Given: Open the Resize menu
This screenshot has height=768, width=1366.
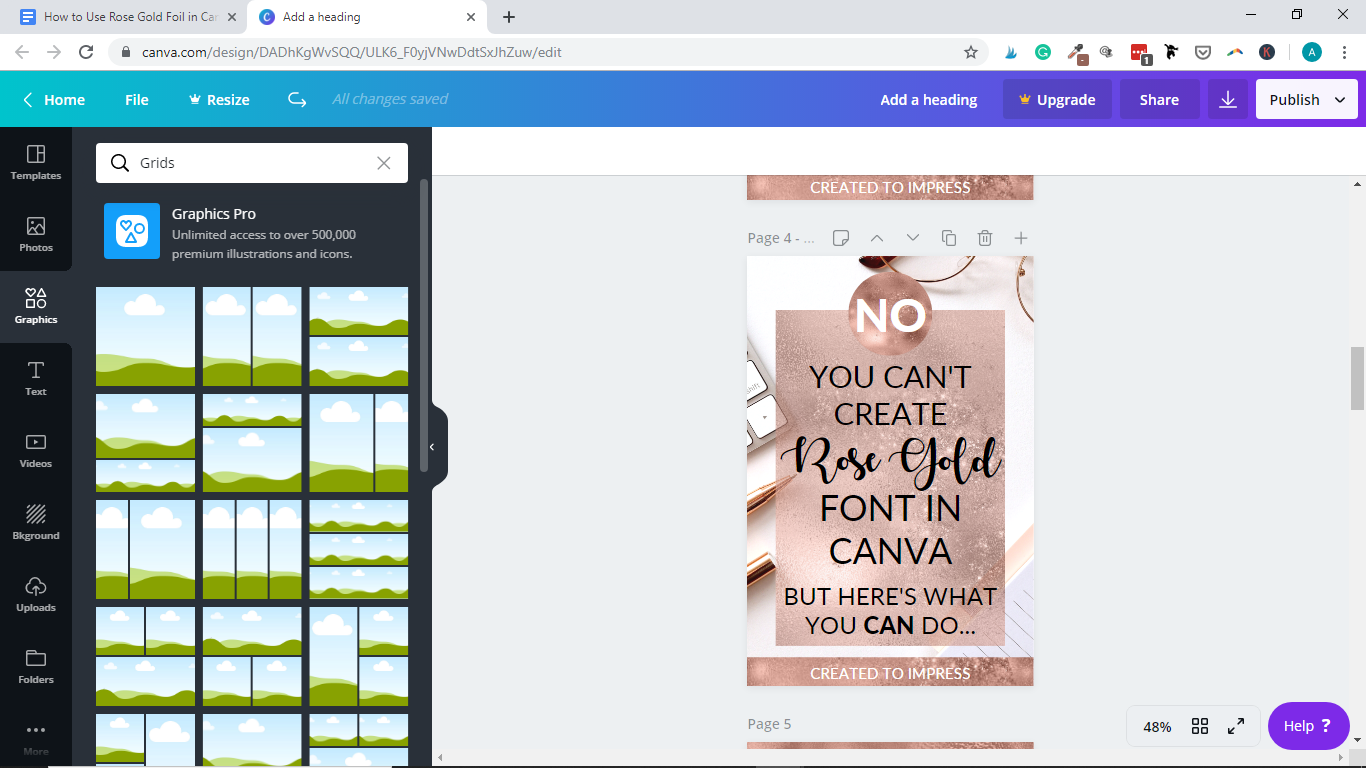Looking at the screenshot, I should 219,99.
